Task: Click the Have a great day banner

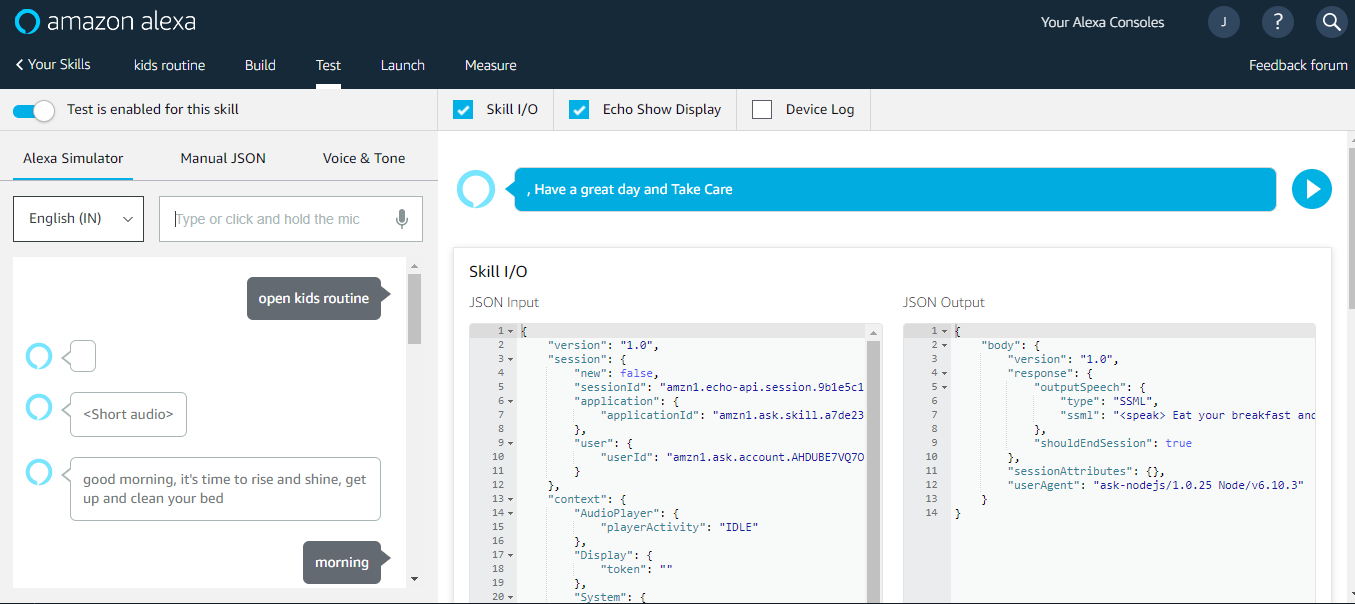Action: [x=895, y=189]
